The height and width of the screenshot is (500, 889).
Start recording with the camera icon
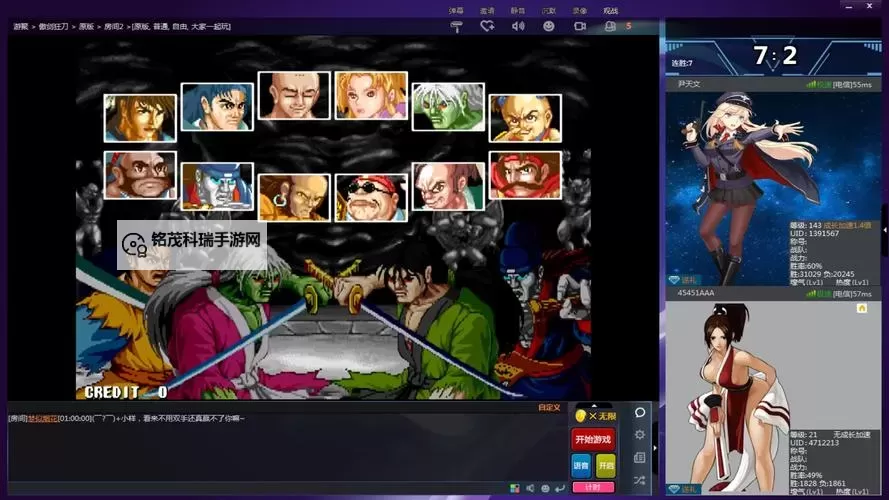(x=580, y=26)
